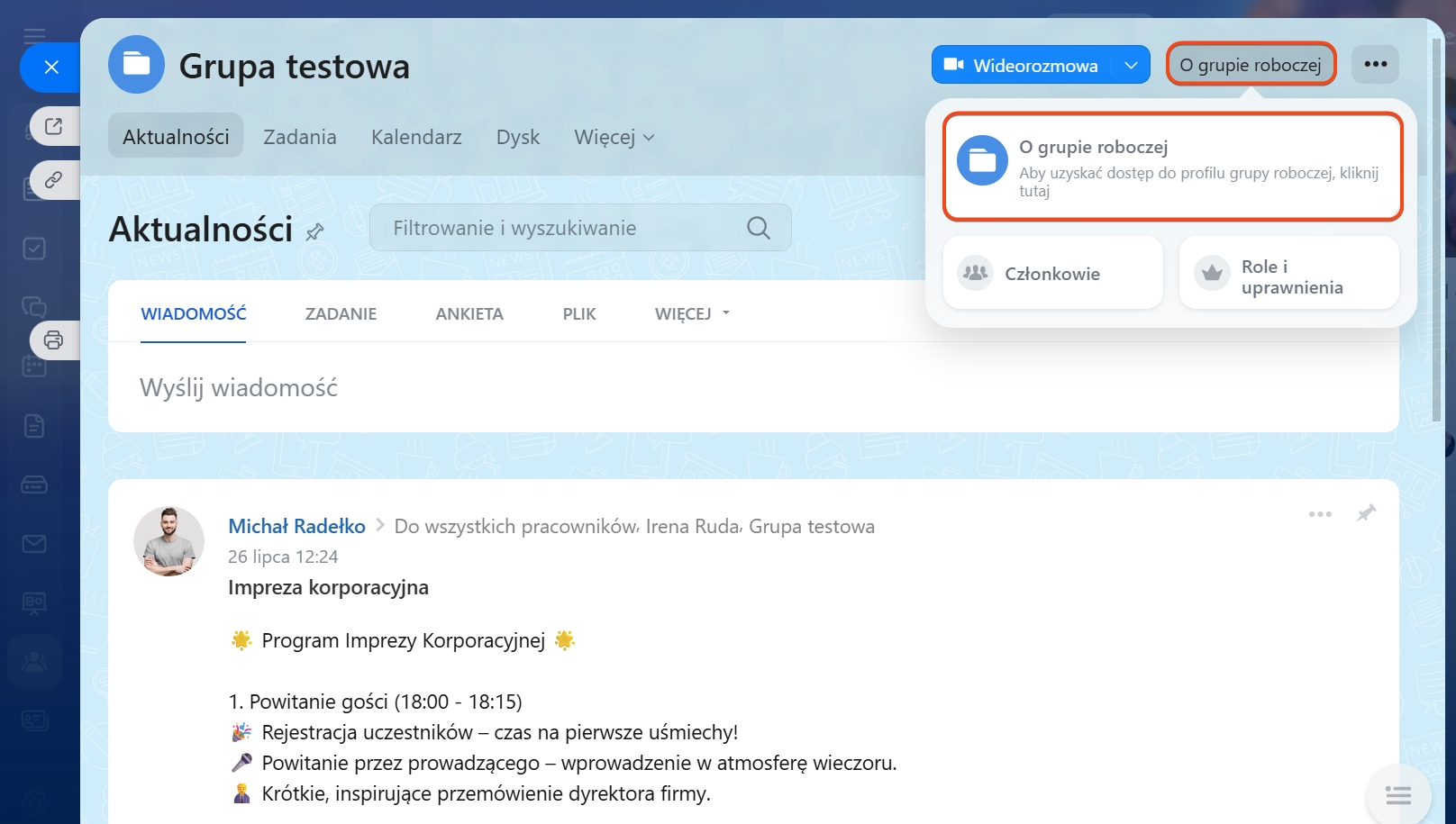The width and height of the screenshot is (1456, 824).
Task: Copy link to group icon
Action: [x=53, y=180]
